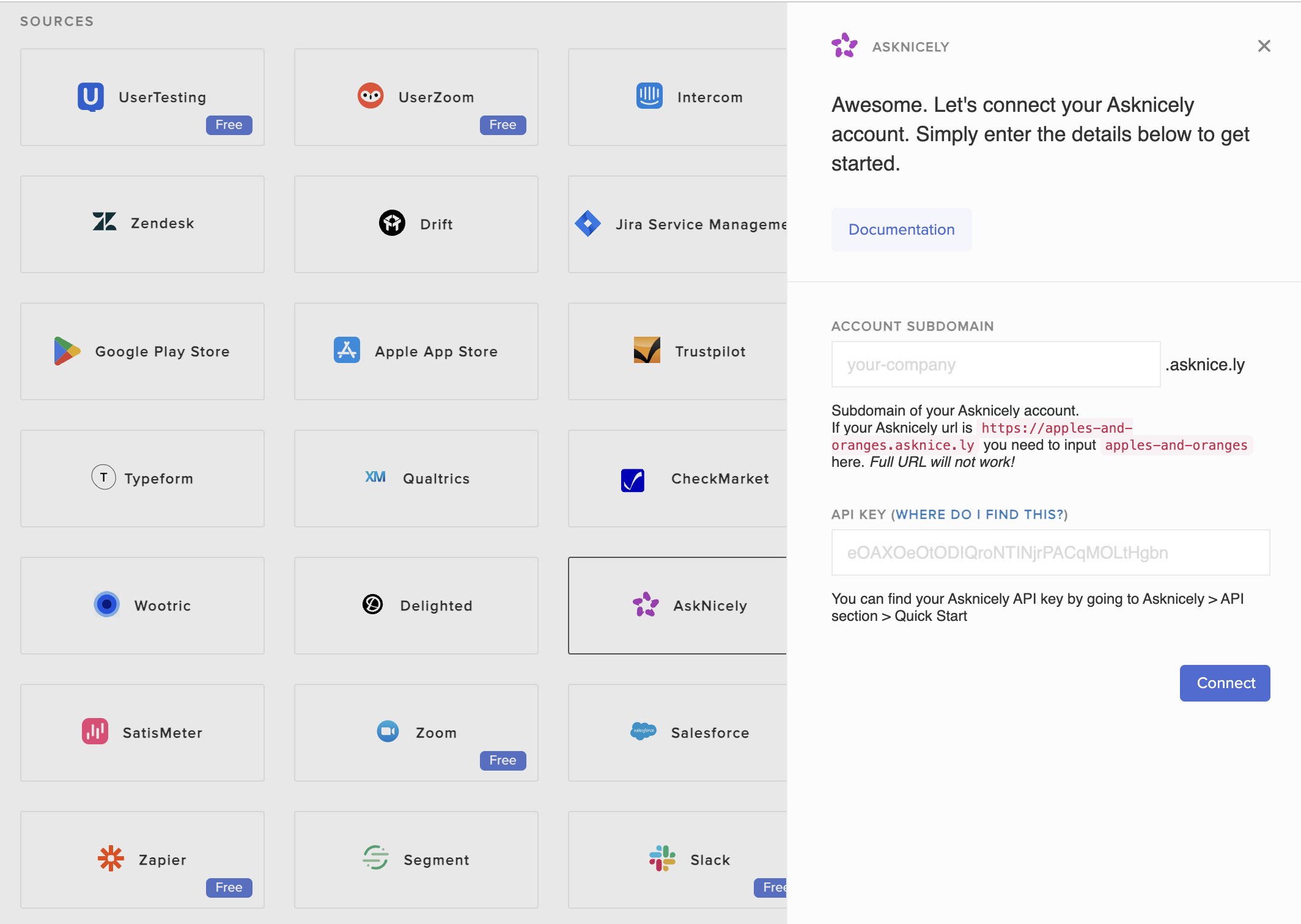The width and height of the screenshot is (1301, 924).
Task: Click the Free badge on UserZoom
Action: (503, 125)
